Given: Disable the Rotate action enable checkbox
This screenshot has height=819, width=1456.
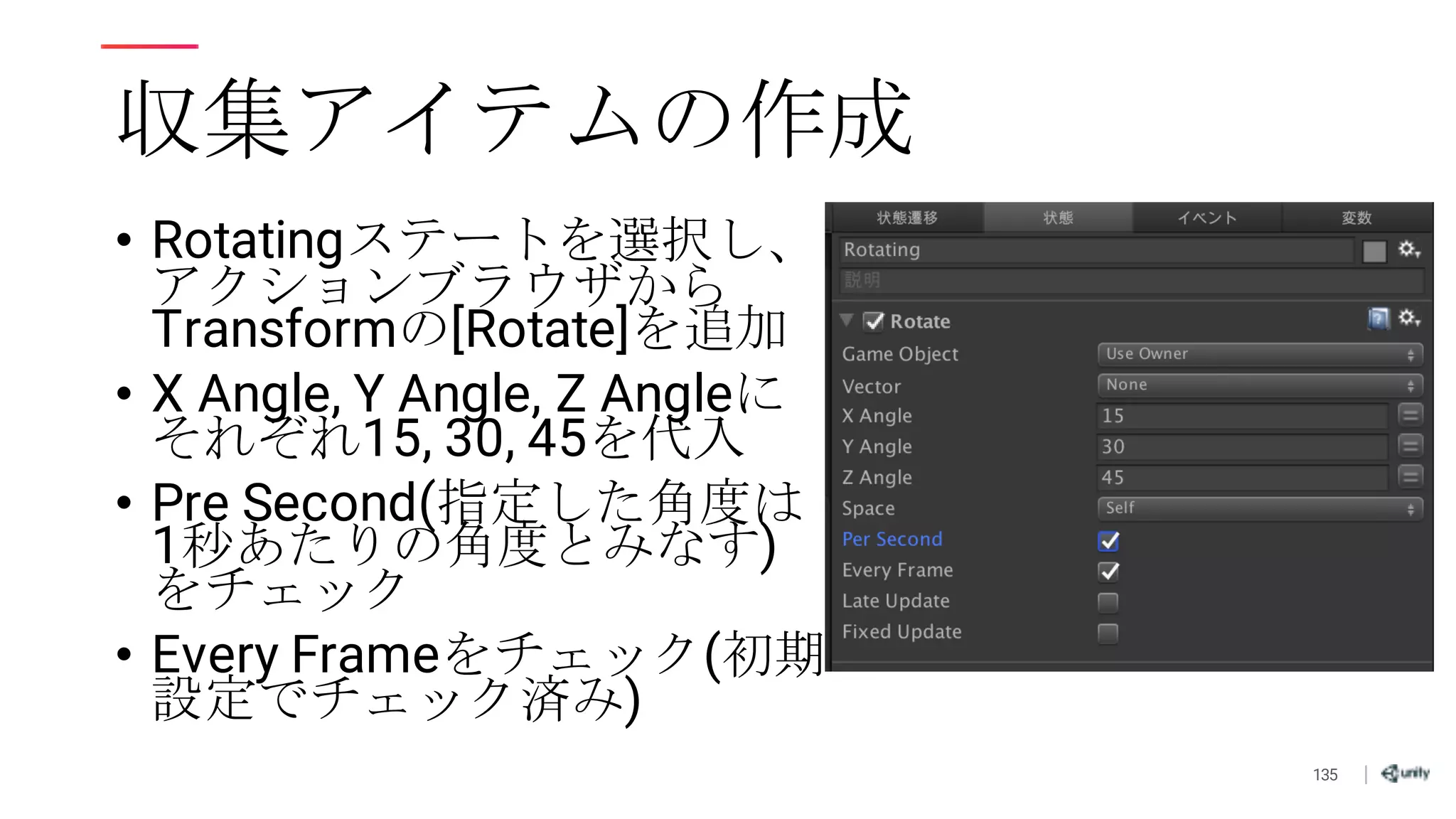Looking at the screenshot, I should (x=874, y=321).
